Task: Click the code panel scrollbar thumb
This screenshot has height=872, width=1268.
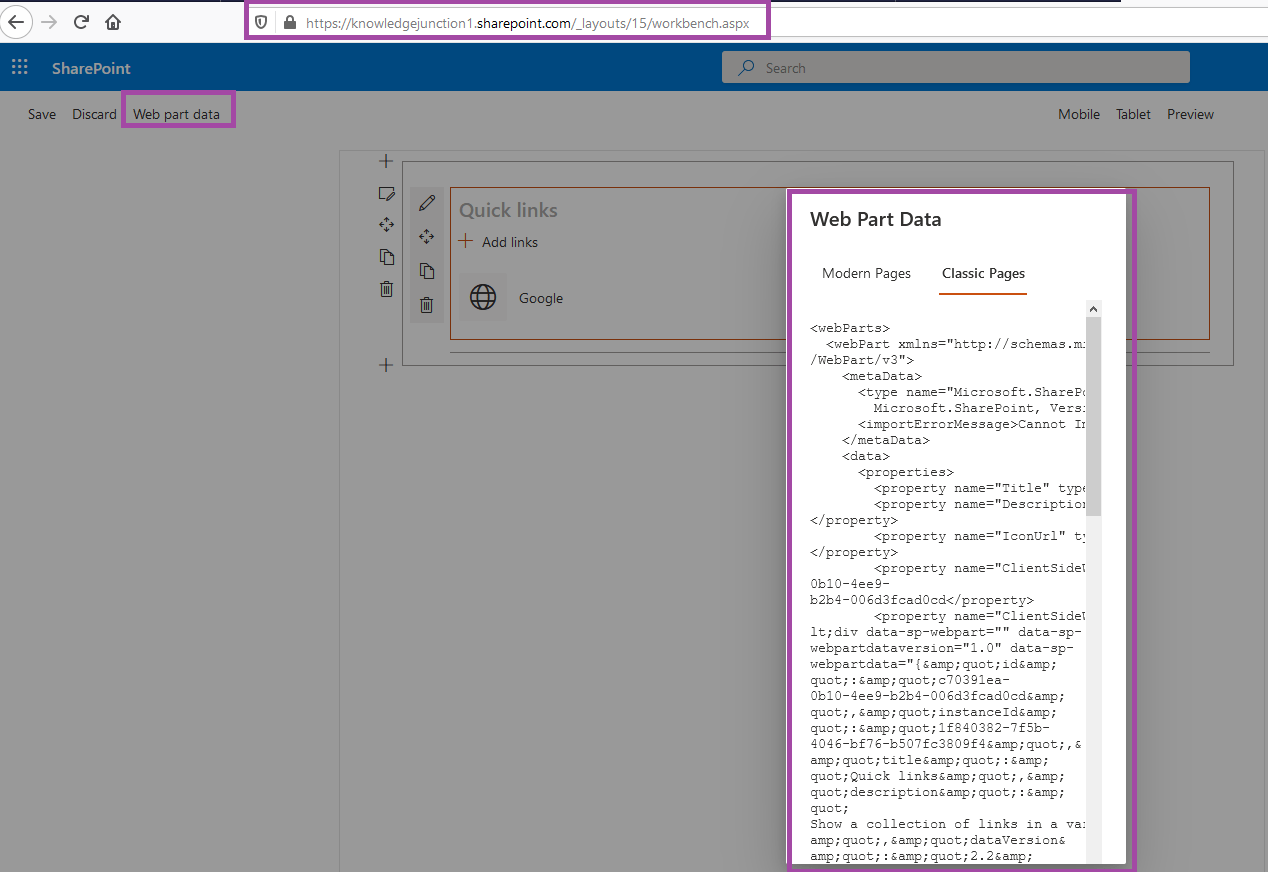Action: (1093, 416)
